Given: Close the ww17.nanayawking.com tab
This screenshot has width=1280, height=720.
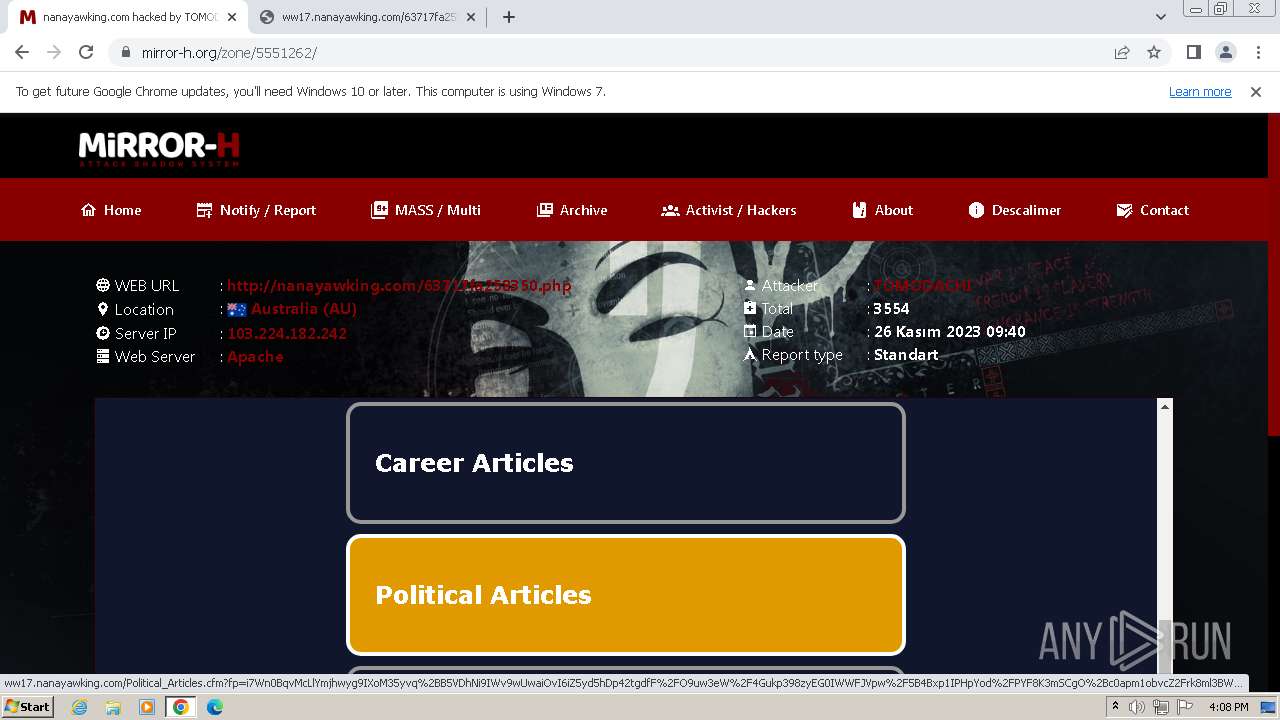Looking at the screenshot, I should (x=472, y=17).
